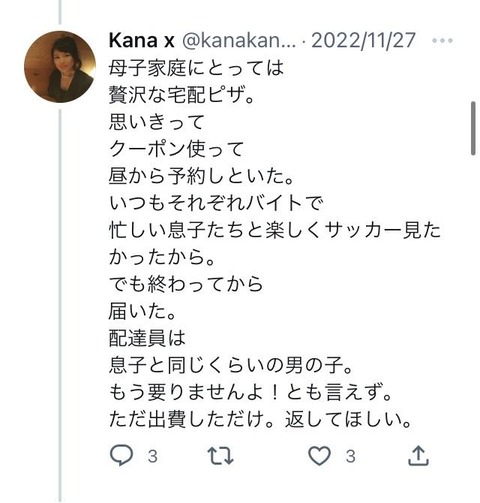Click the line 昼から予約しといた。

201,176
